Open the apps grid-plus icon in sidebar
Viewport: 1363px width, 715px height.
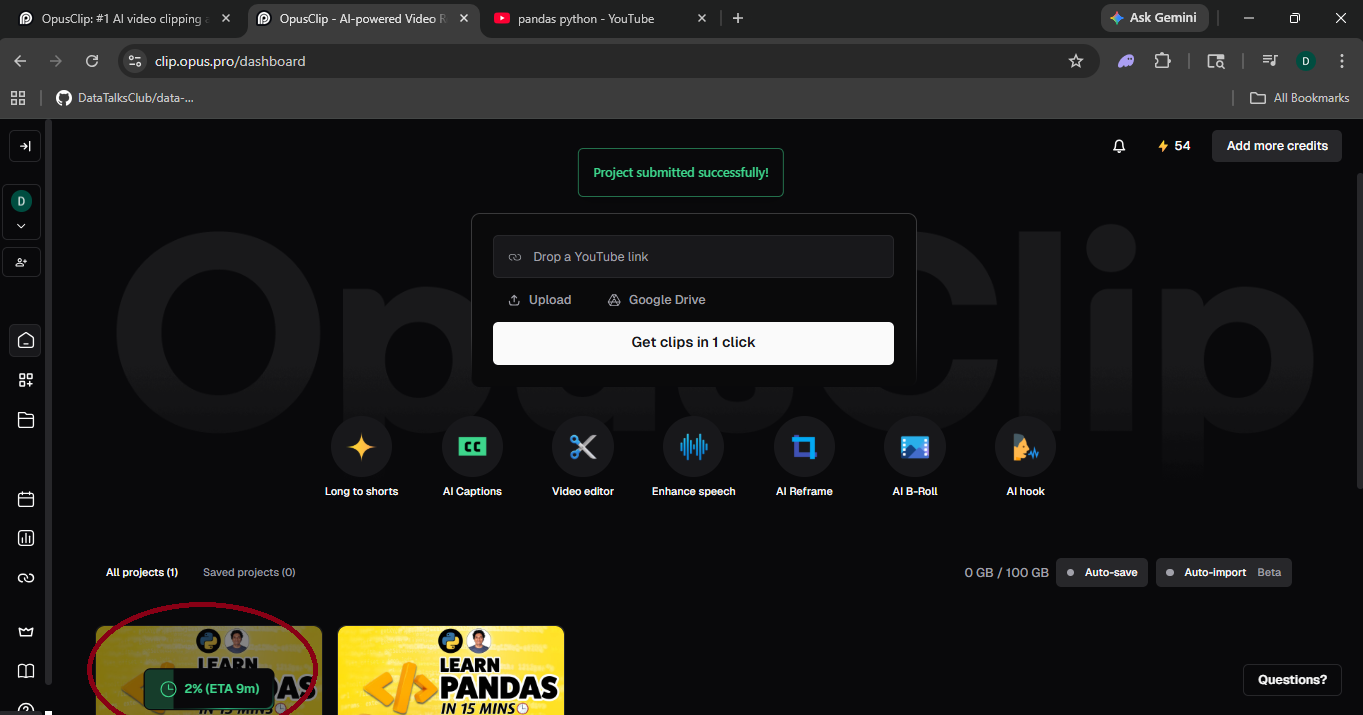(26, 380)
